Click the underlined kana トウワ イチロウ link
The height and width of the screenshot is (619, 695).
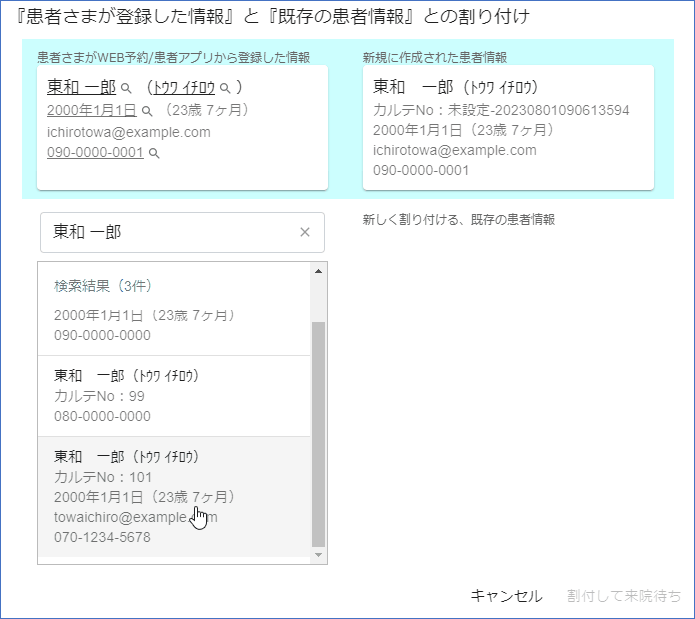click(x=184, y=88)
